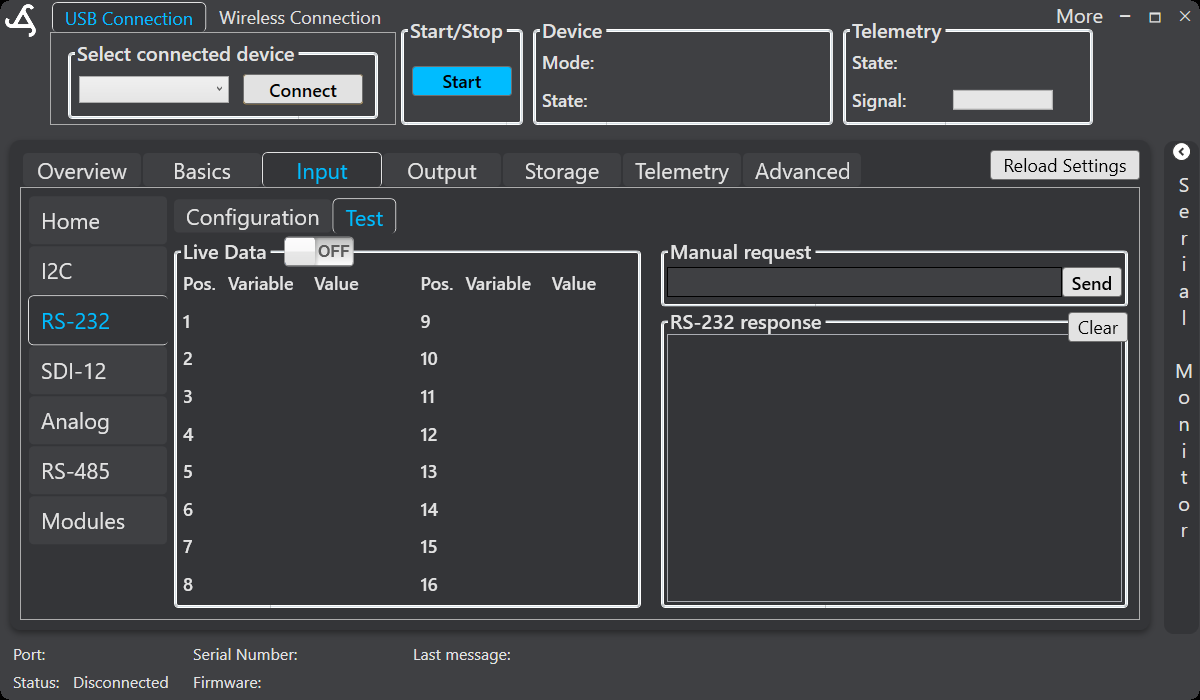
Task: Select Analog in the sidebar
Action: click(98, 421)
